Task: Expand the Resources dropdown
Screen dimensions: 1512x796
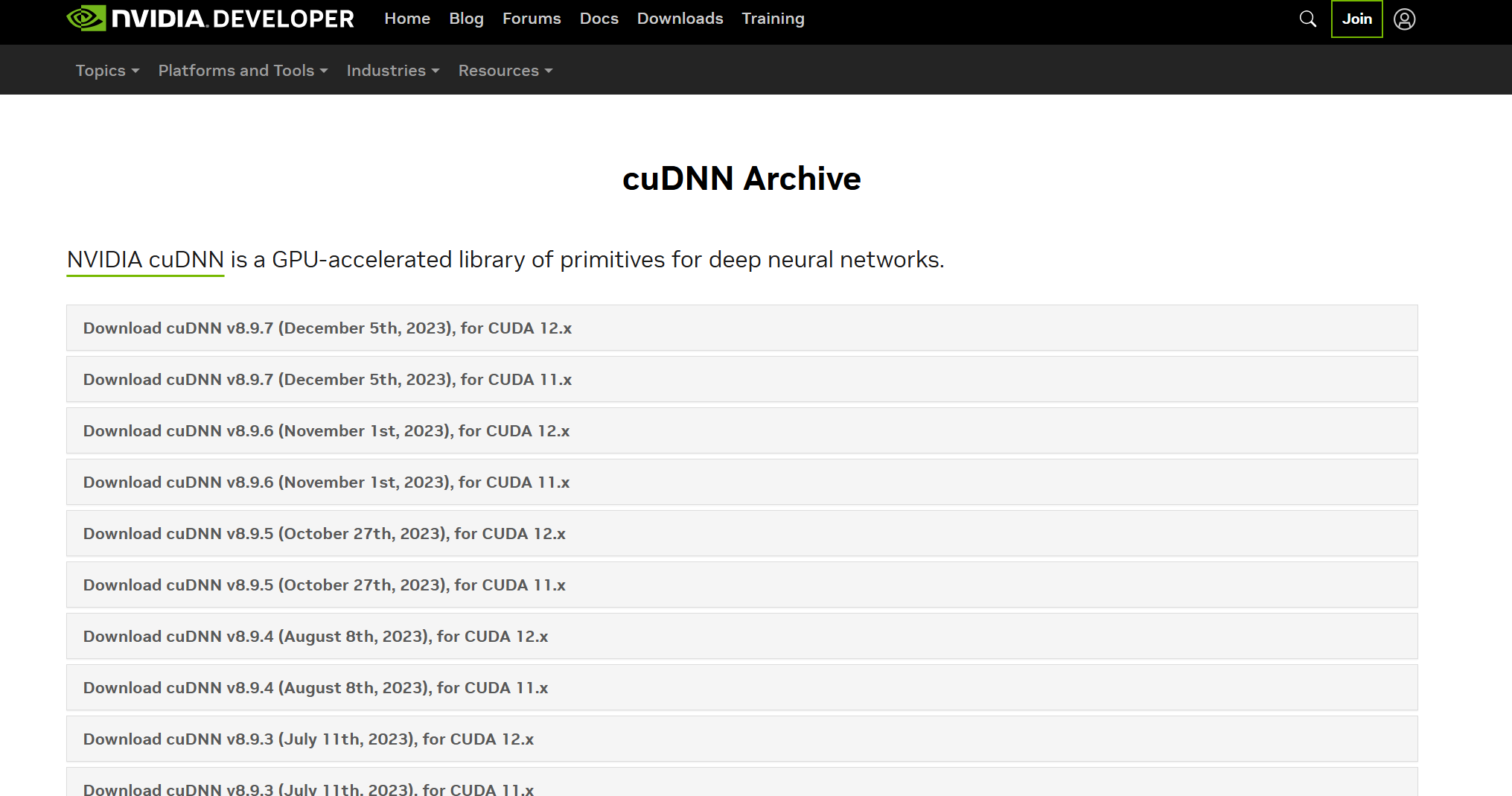Action: coord(505,70)
